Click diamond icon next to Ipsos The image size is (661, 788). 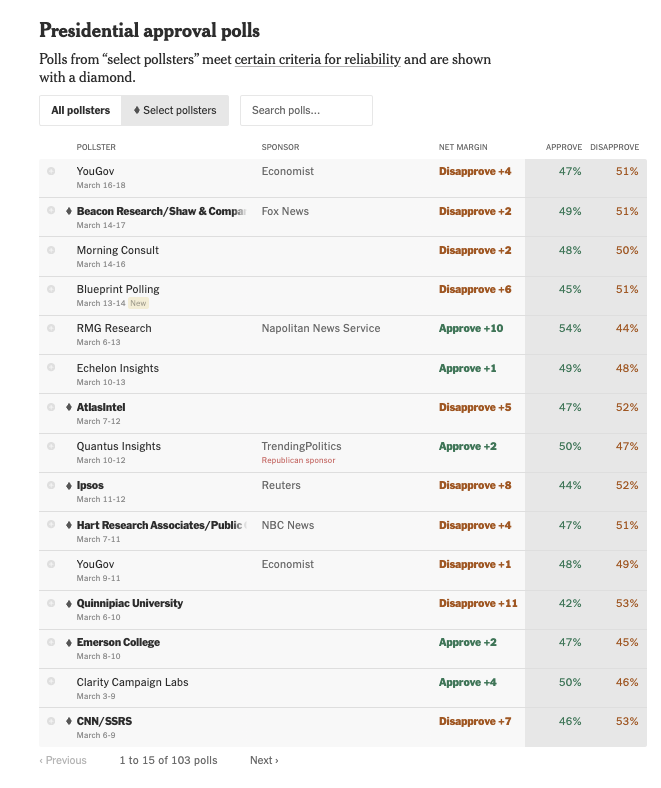[x=69, y=485]
